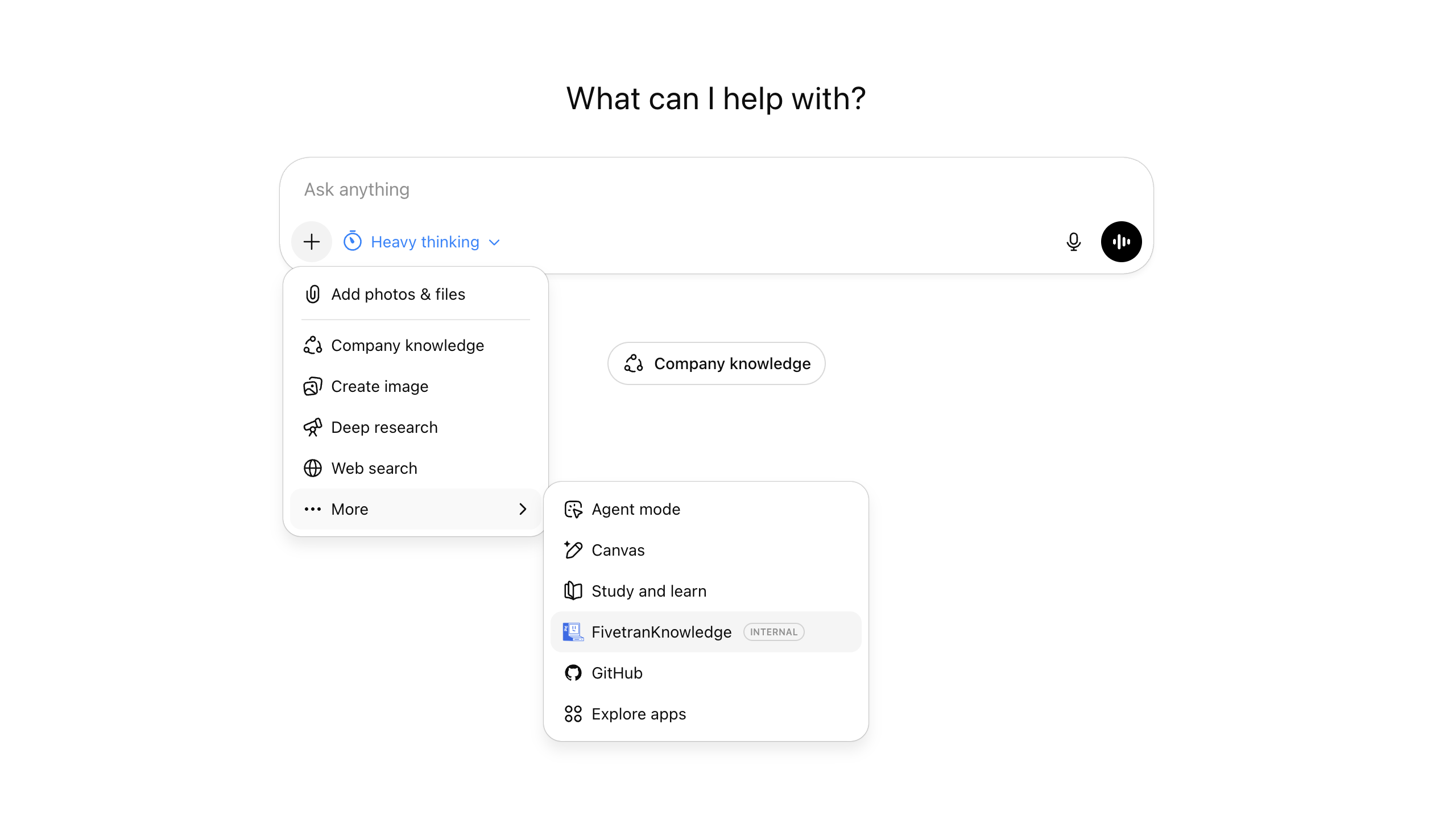
Task: Select Study and learn option
Action: coord(648,591)
